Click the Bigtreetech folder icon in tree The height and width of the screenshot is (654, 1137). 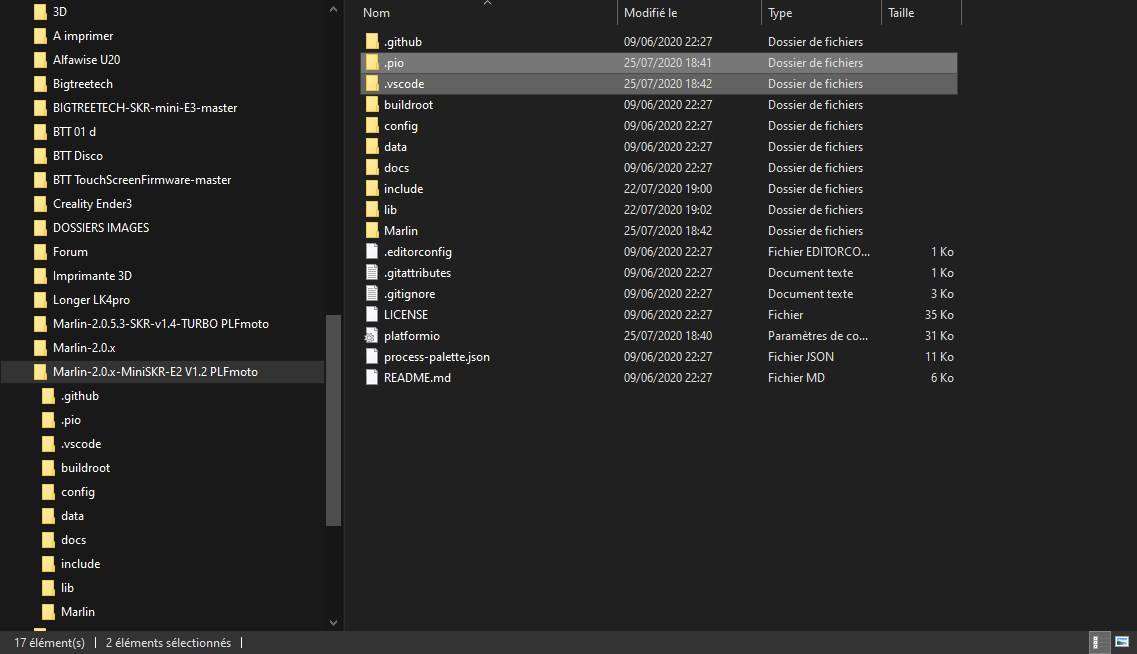41,83
